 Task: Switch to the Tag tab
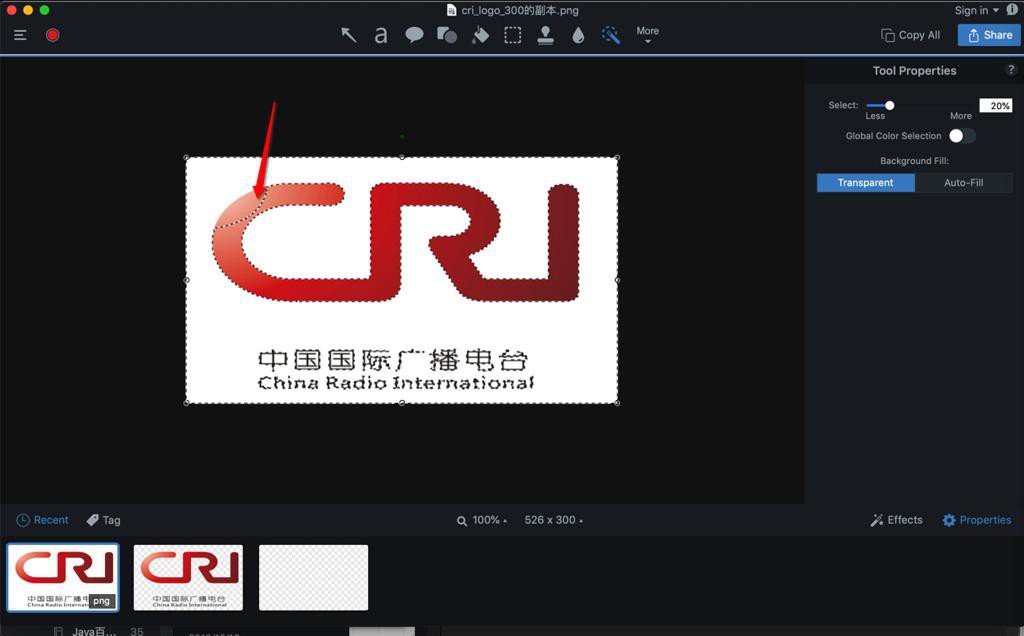tap(104, 520)
